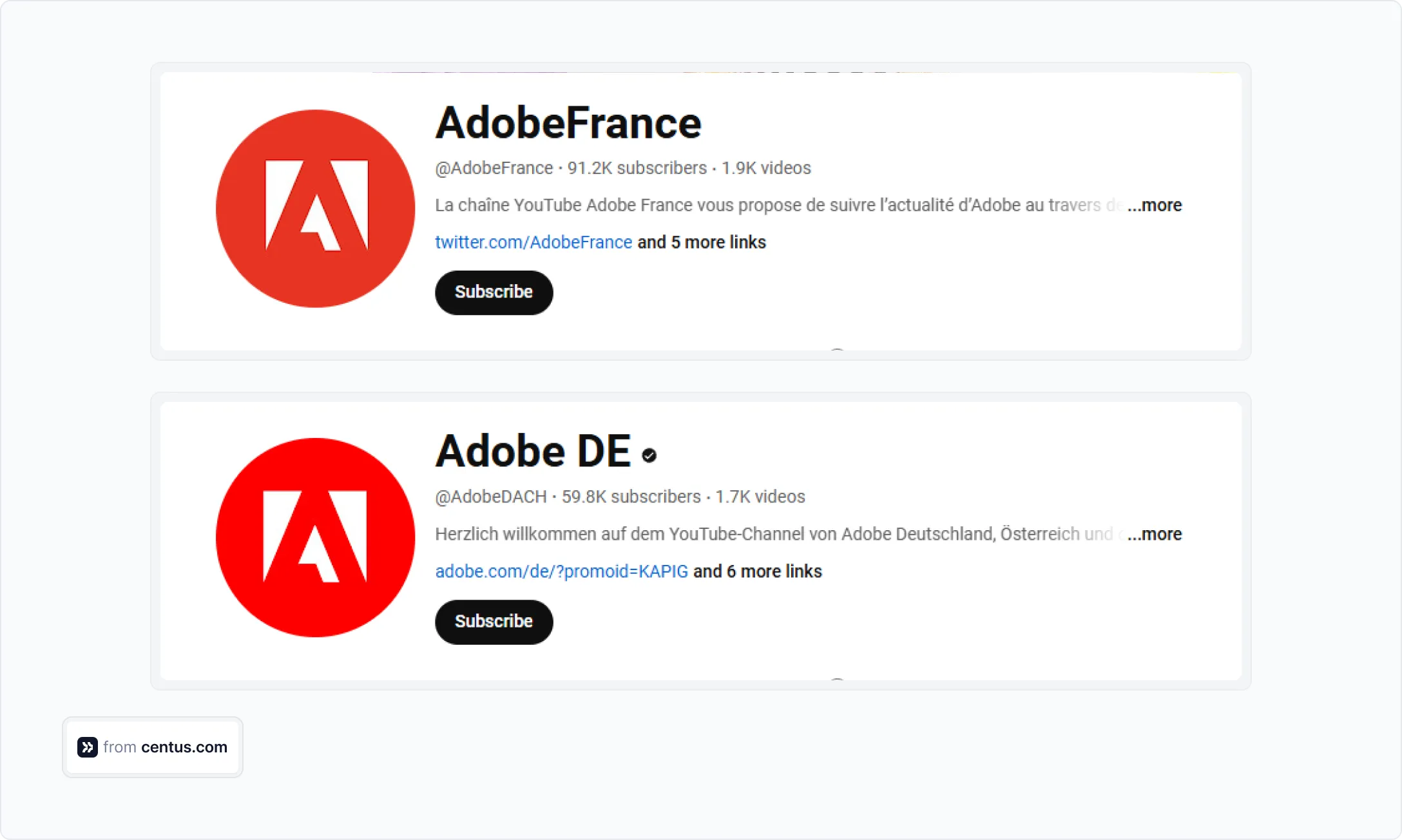Click the @AdobeFrance handle

pyautogui.click(x=494, y=168)
